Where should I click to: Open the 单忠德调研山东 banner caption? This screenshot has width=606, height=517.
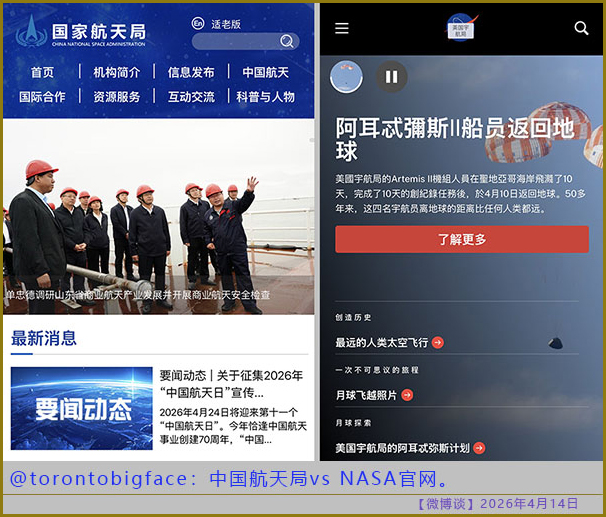click(138, 295)
